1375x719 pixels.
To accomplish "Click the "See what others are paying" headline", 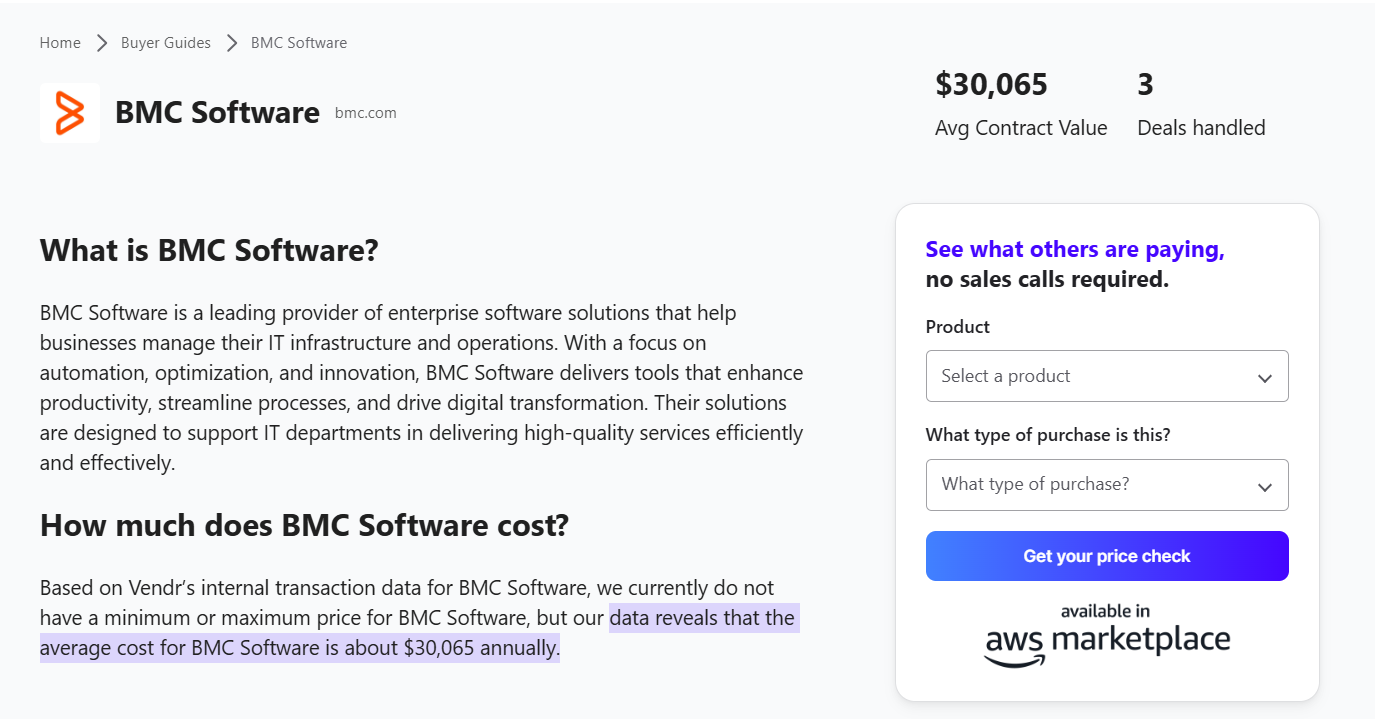I will [x=1075, y=250].
